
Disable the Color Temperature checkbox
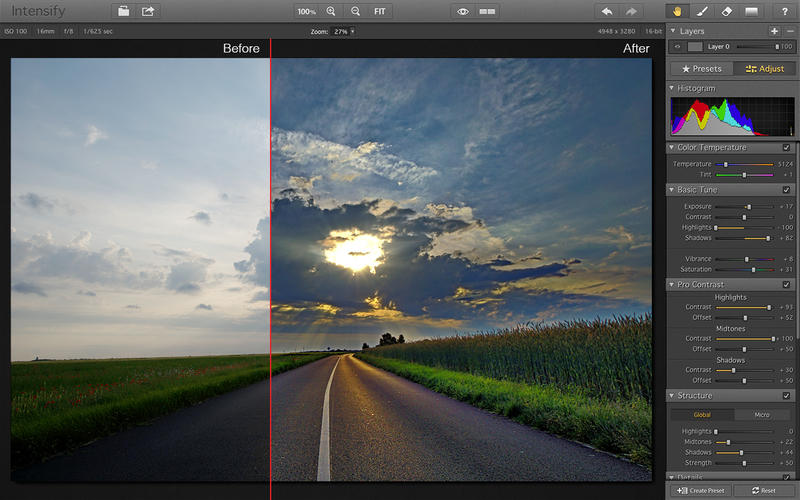(786, 147)
